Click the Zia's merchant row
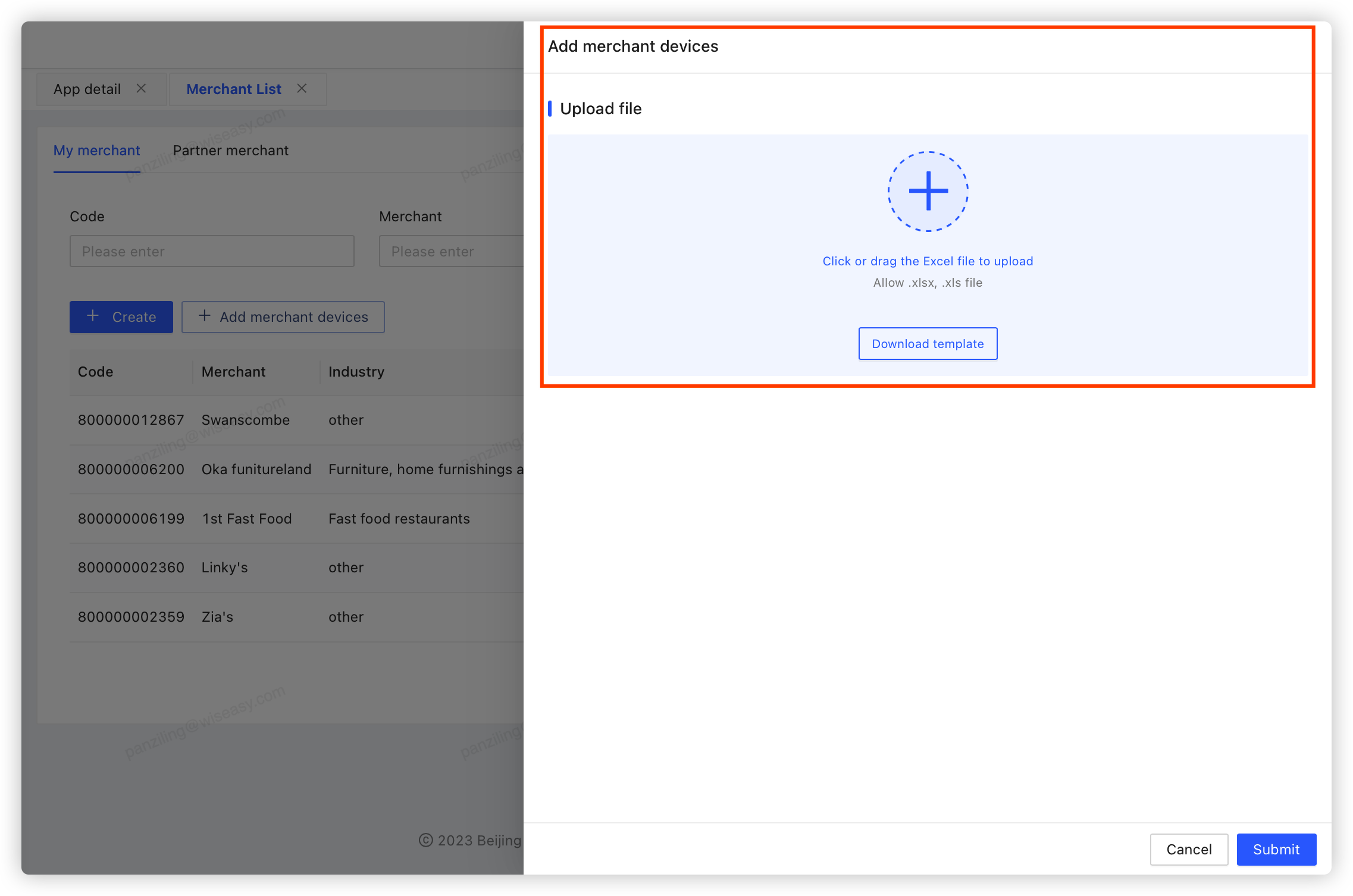The height and width of the screenshot is (896, 1353). click(x=218, y=617)
